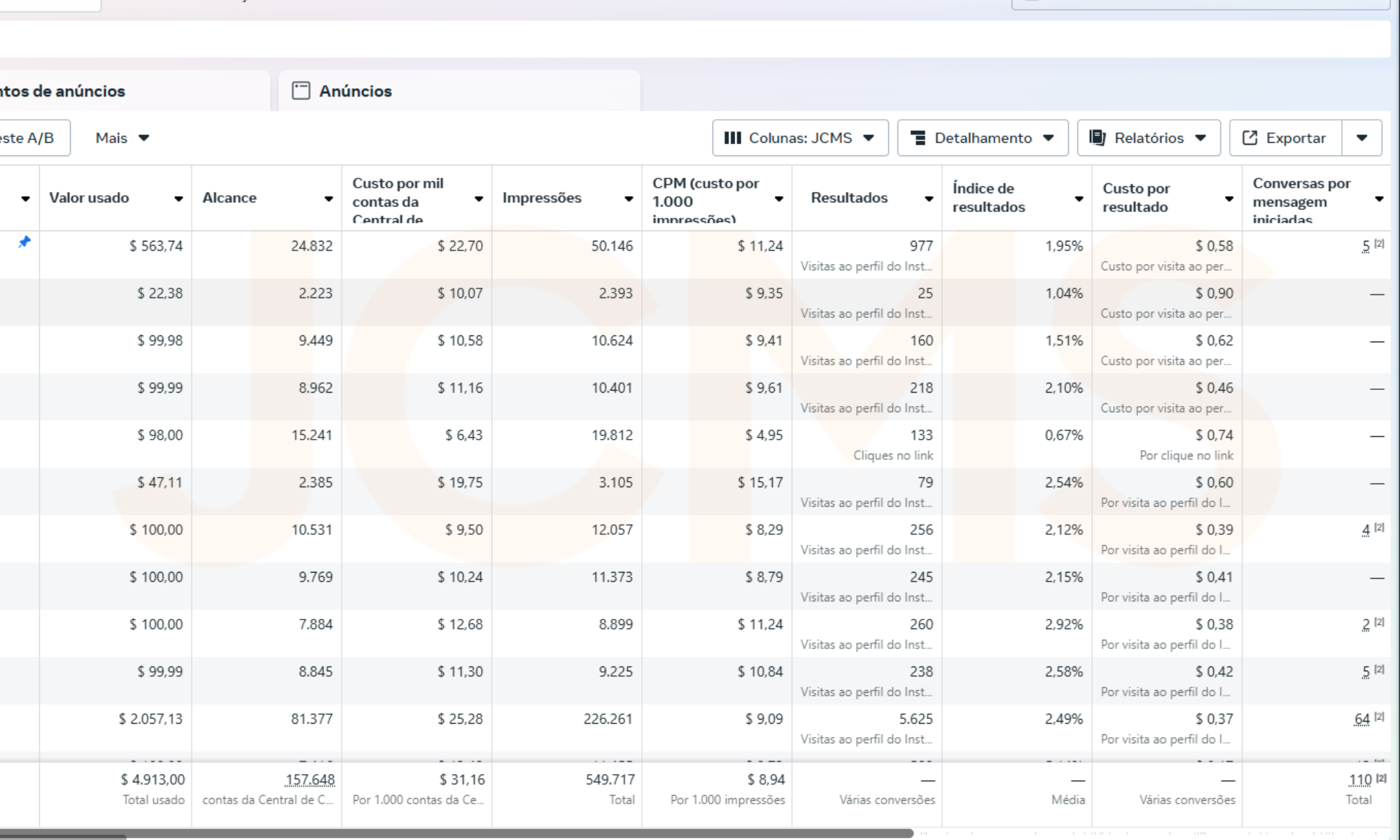Open Custo por mil contas sort arrow

(x=479, y=199)
